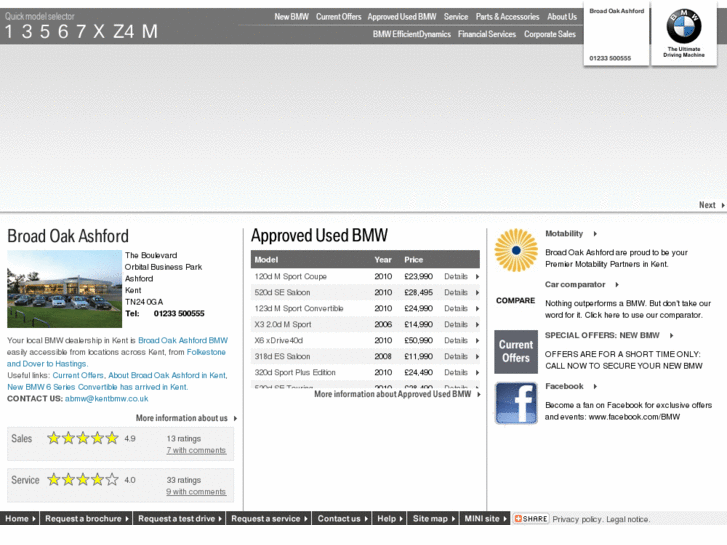
Task: Click arrow beside Motability heading
Action: 595,234
